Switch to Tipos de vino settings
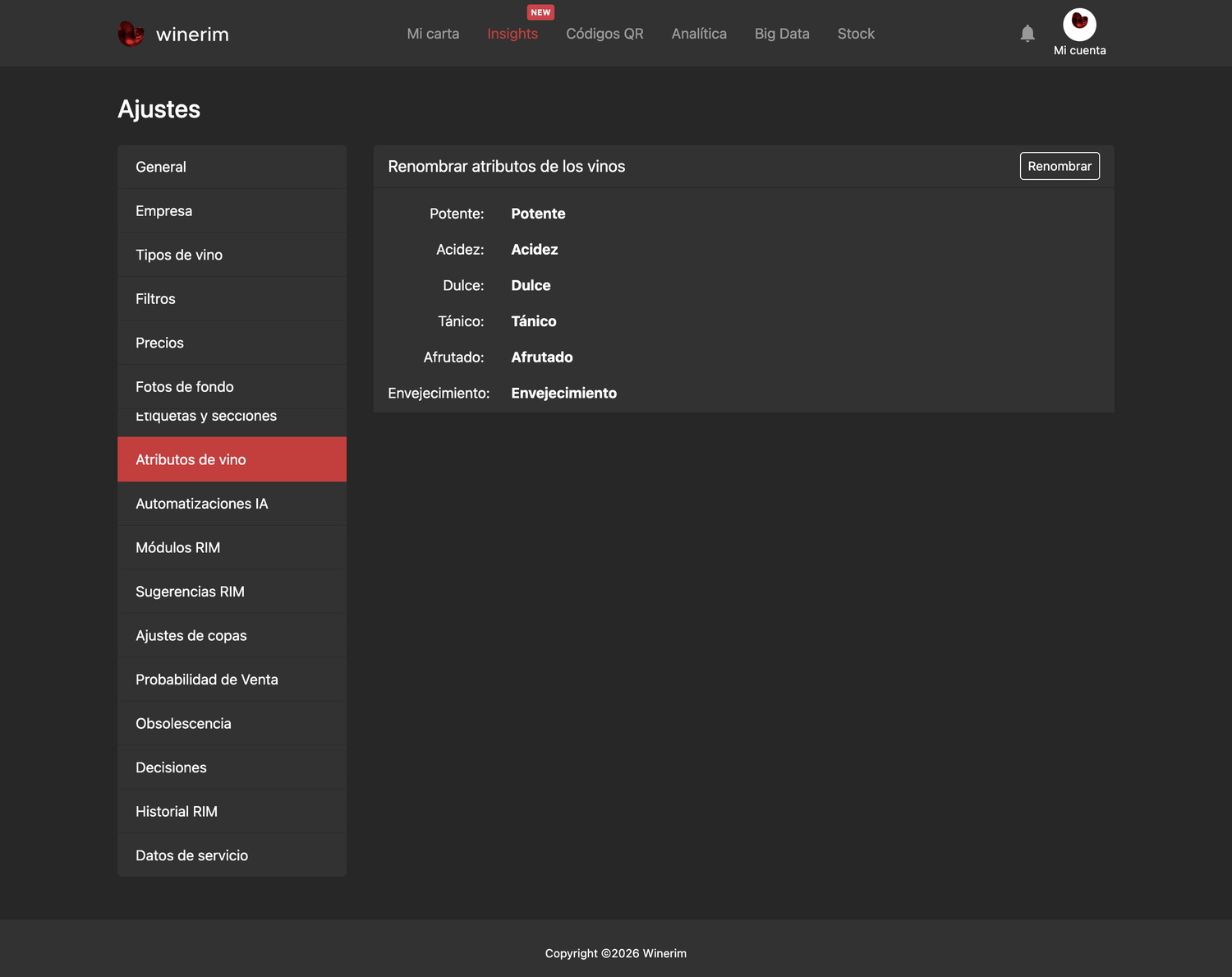1232x977 pixels. [x=232, y=255]
